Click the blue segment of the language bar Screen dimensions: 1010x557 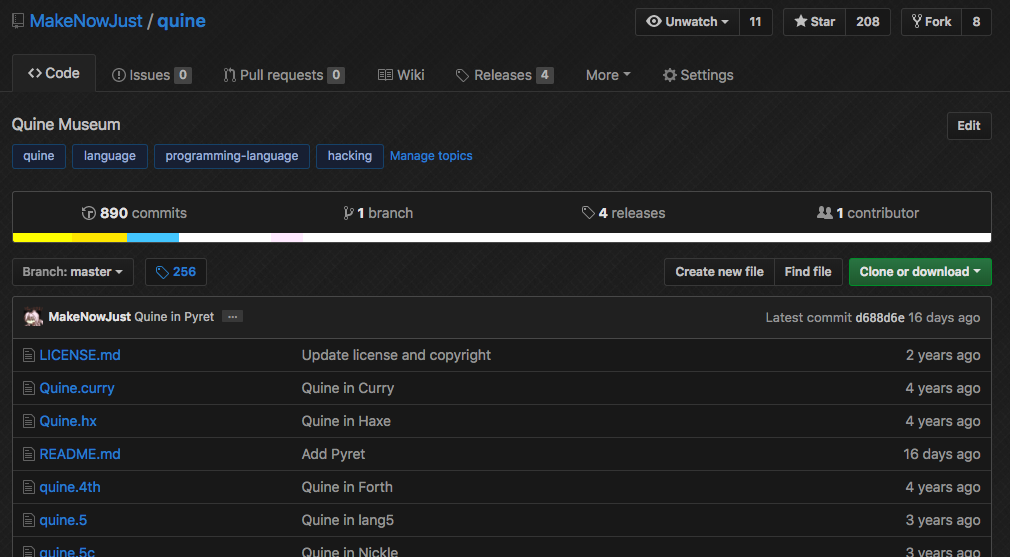point(153,238)
